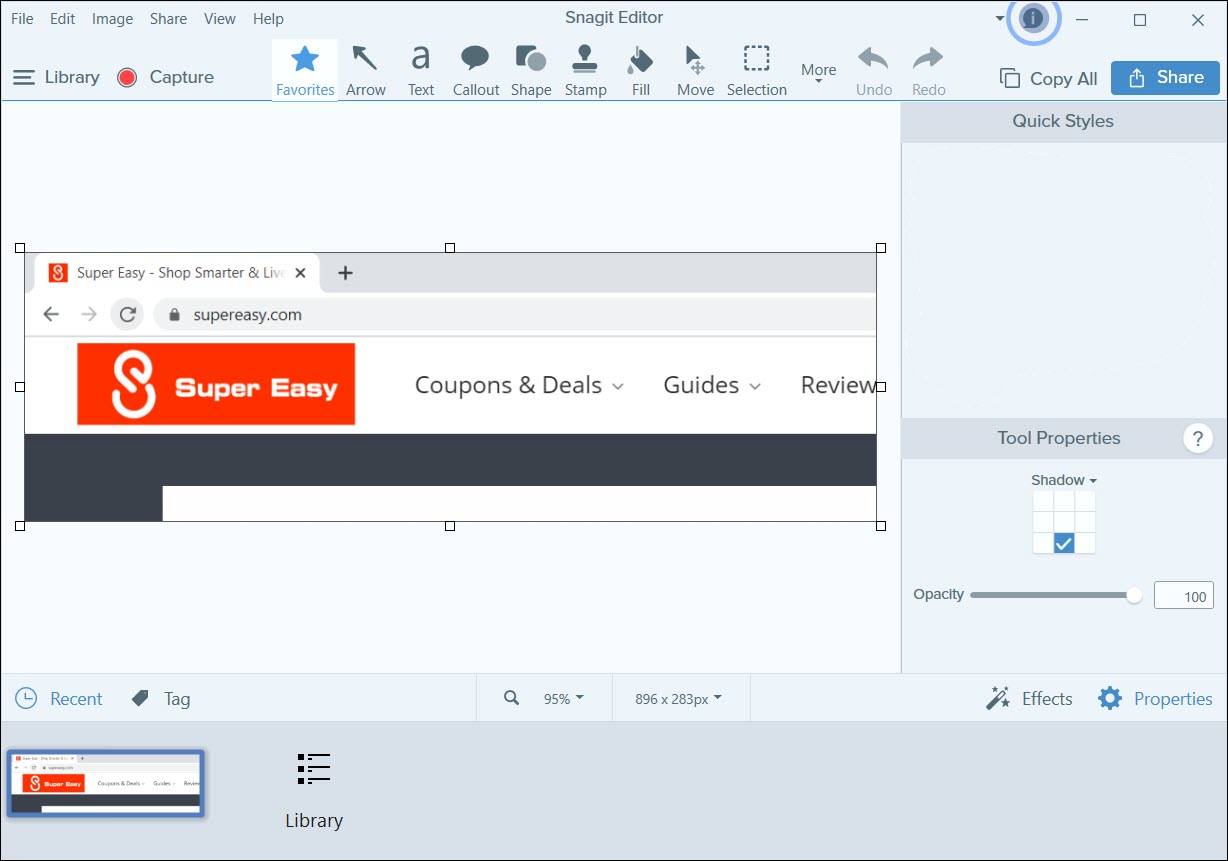This screenshot has width=1228, height=861.
Task: Open the 95% zoom level dropdown
Action: 563,699
